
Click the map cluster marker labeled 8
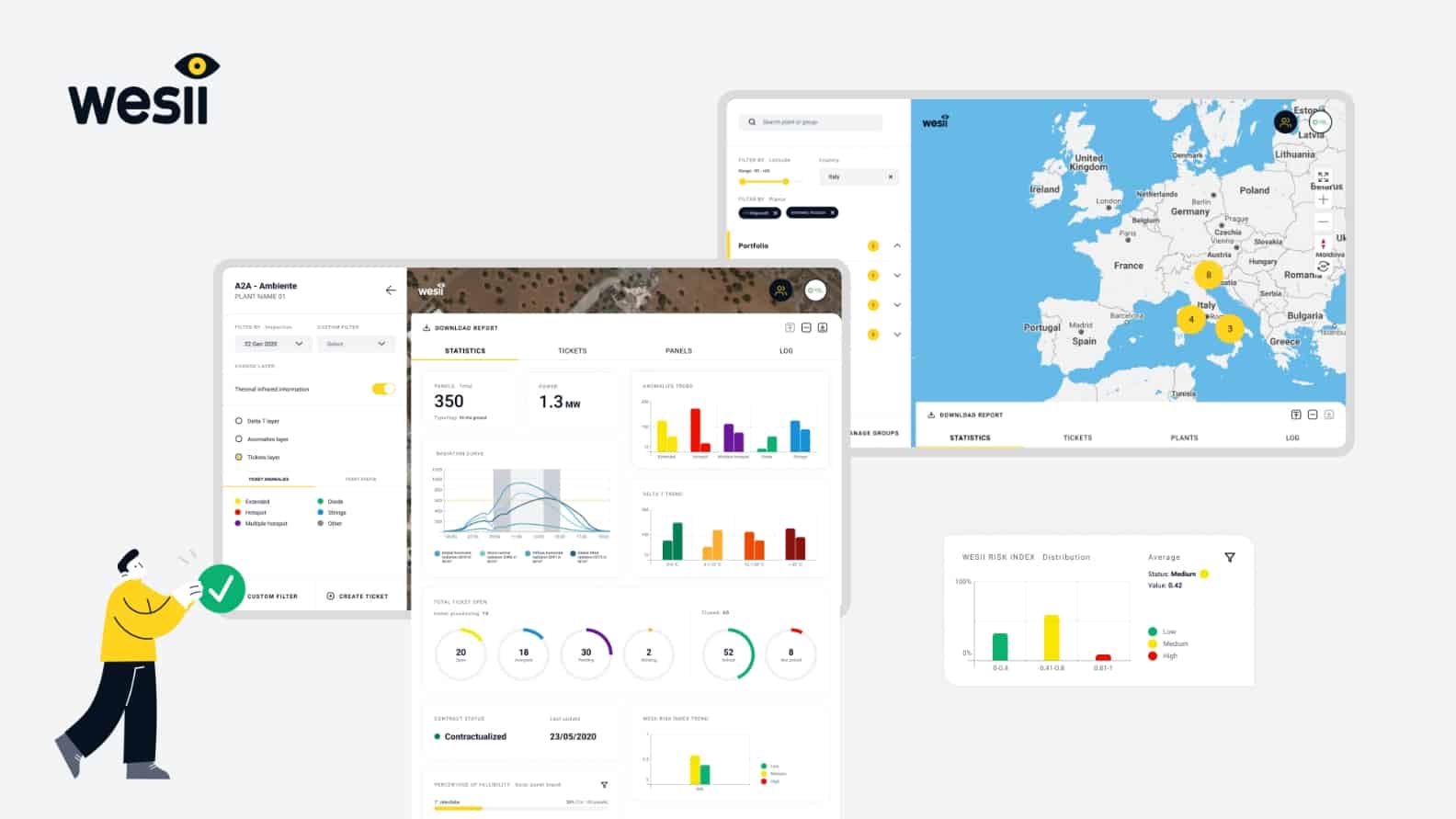[1208, 274]
